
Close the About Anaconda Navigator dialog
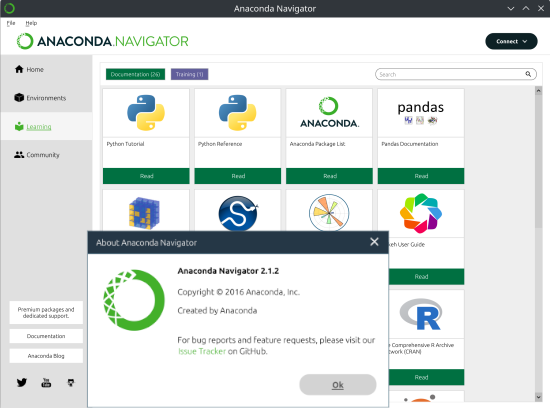pyautogui.click(x=374, y=242)
